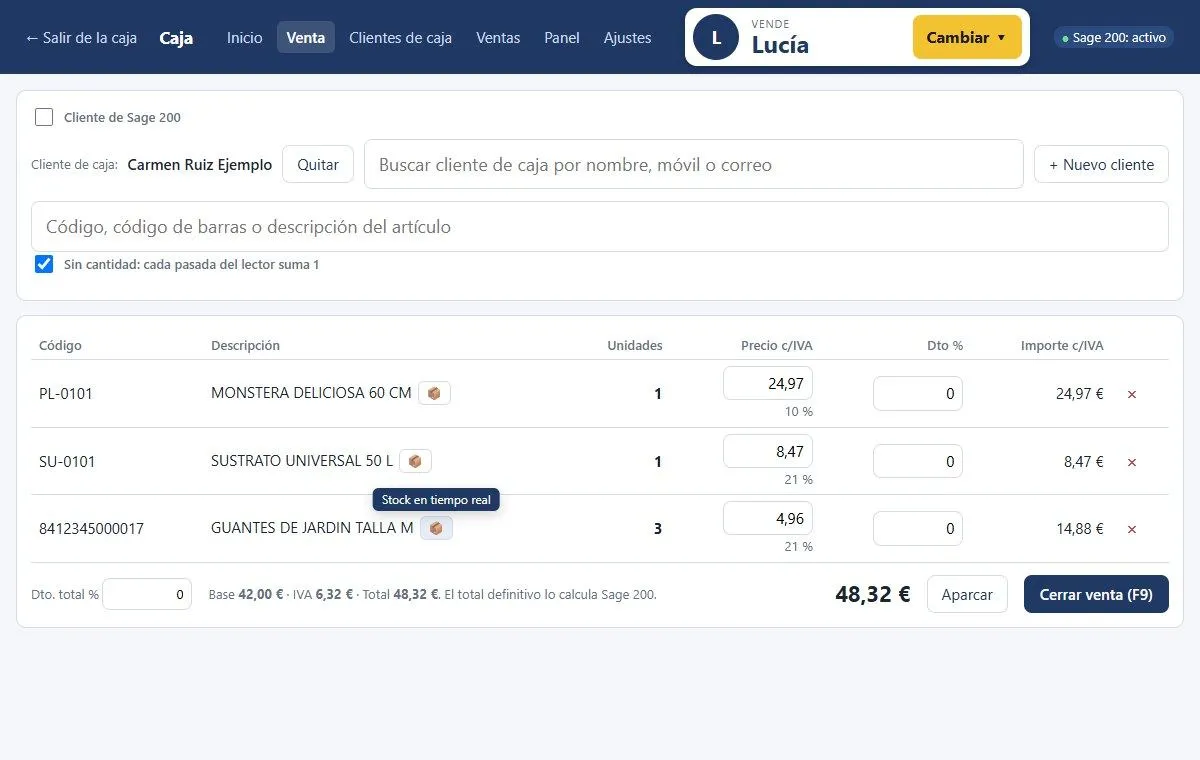
Task: Focus the customer search field
Action: click(694, 164)
